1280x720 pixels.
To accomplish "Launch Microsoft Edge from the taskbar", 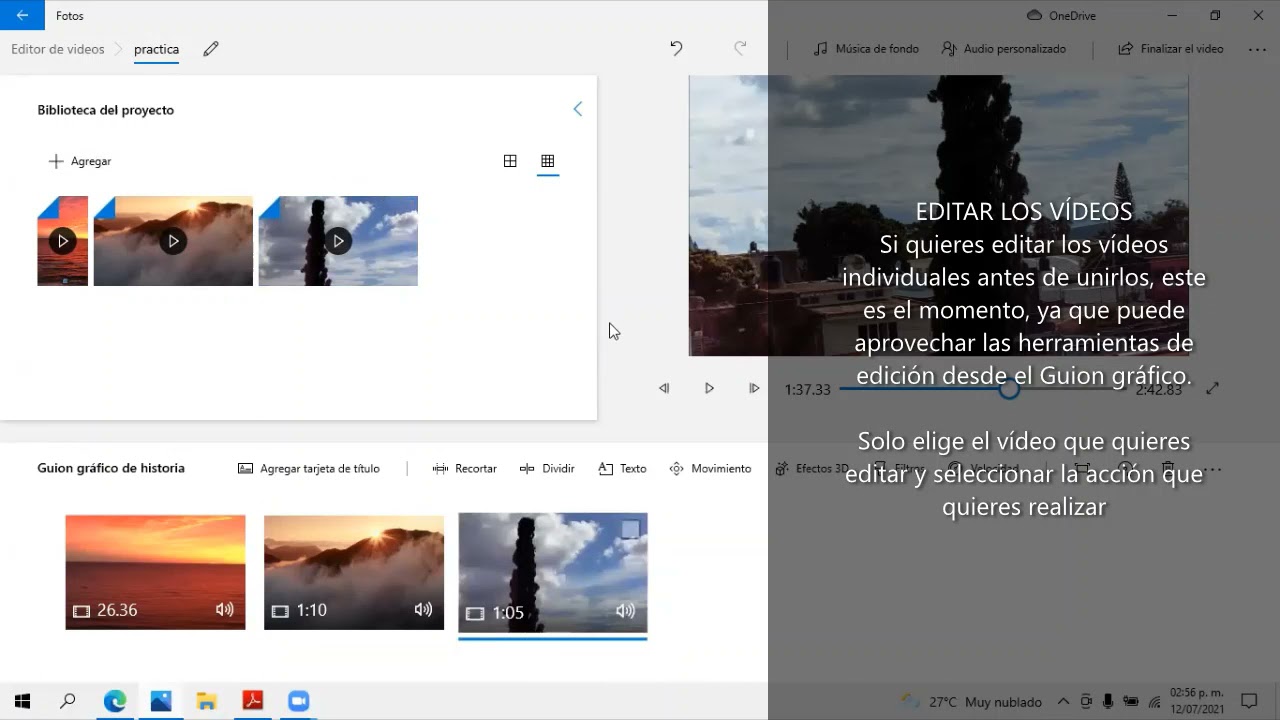I will [115, 701].
